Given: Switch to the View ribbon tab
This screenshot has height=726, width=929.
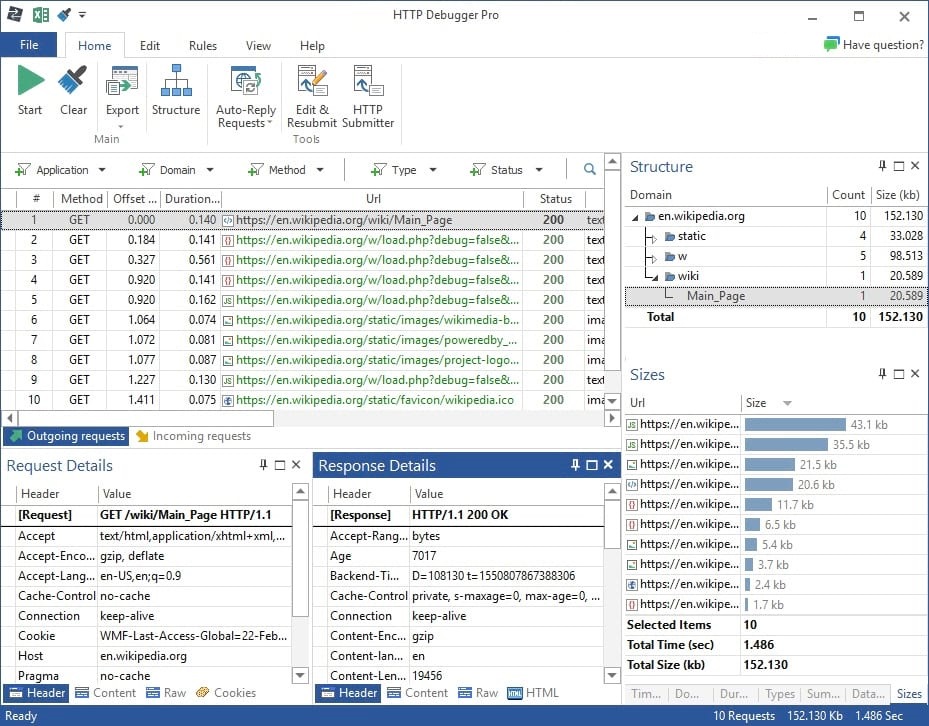Looking at the screenshot, I should (x=258, y=46).
